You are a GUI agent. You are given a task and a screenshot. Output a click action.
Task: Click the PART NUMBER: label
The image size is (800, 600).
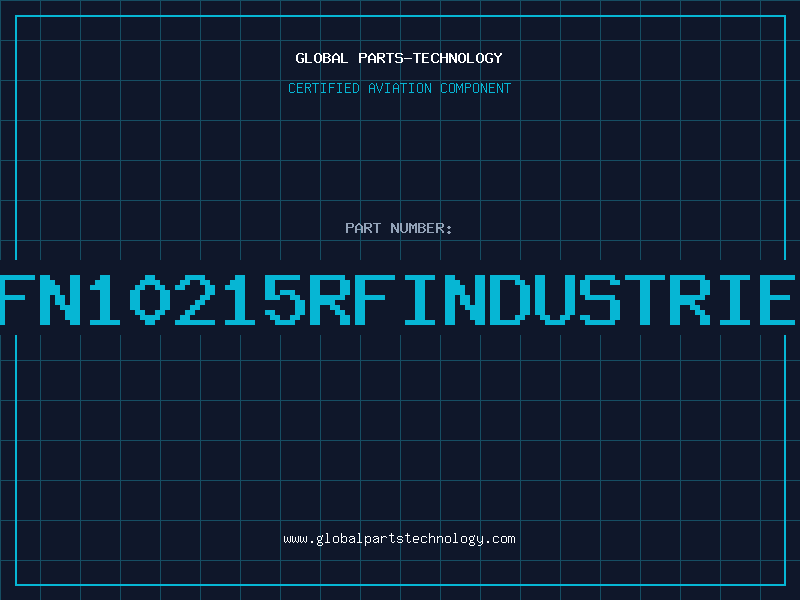pos(399,228)
